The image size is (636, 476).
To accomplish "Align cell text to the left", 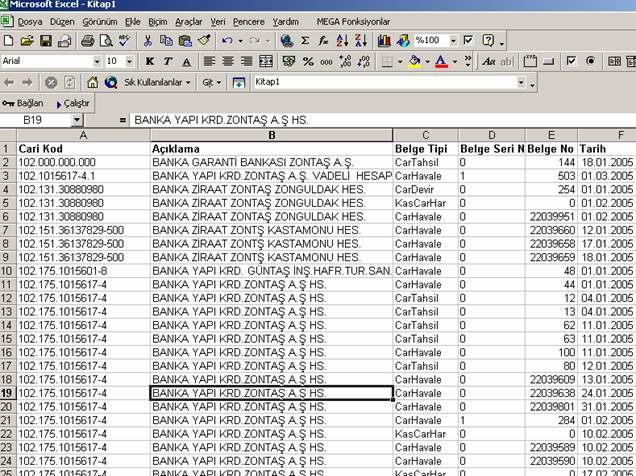I will (209, 61).
